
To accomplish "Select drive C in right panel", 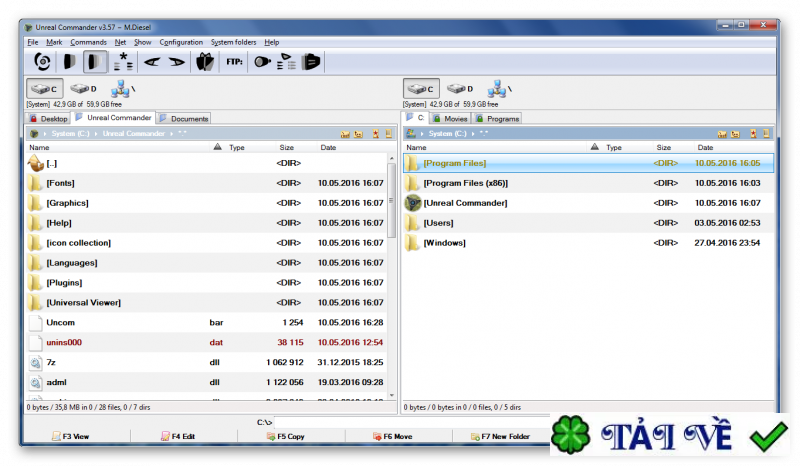I will tap(421, 89).
